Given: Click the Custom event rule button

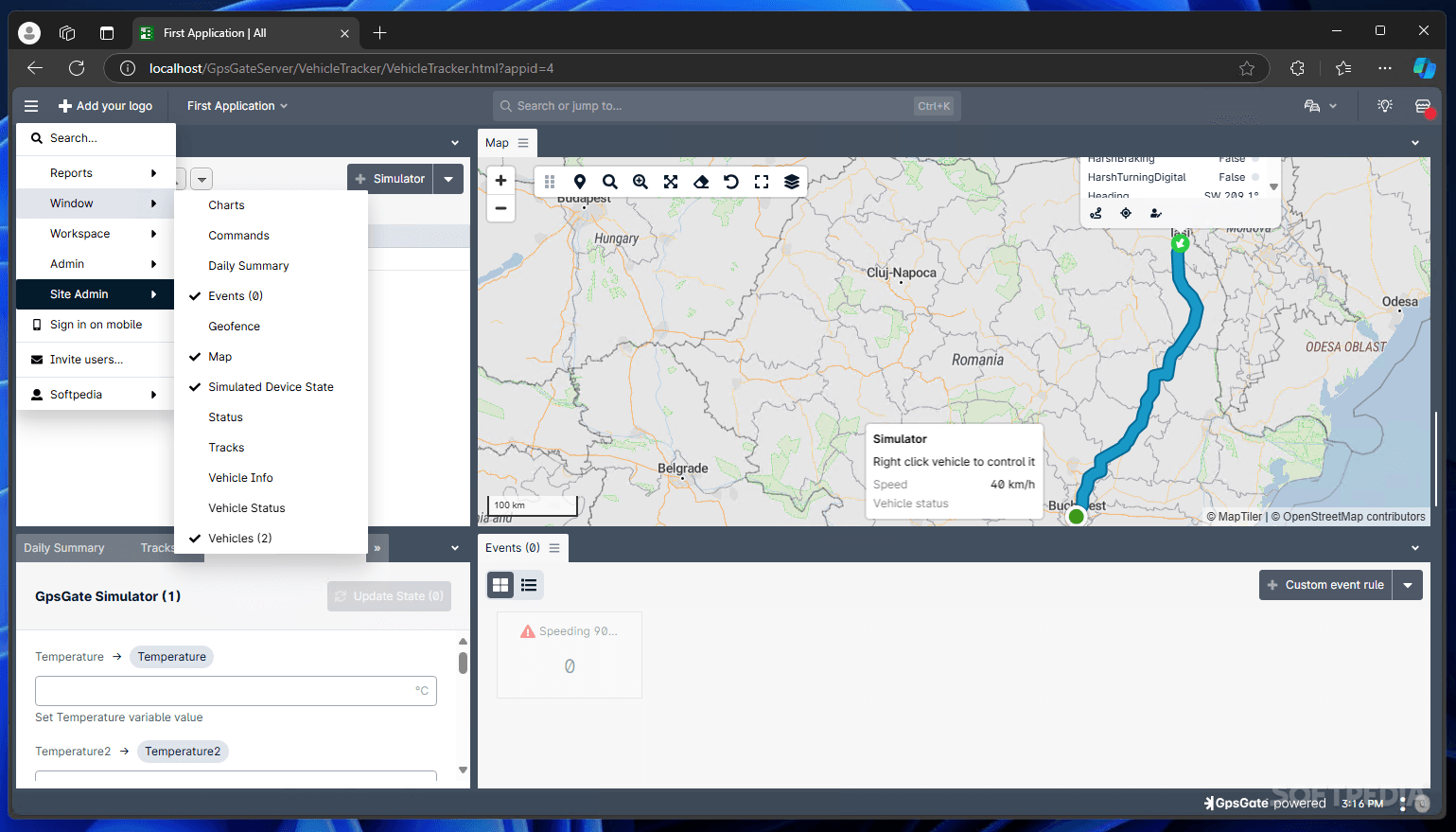Looking at the screenshot, I should (1325, 585).
